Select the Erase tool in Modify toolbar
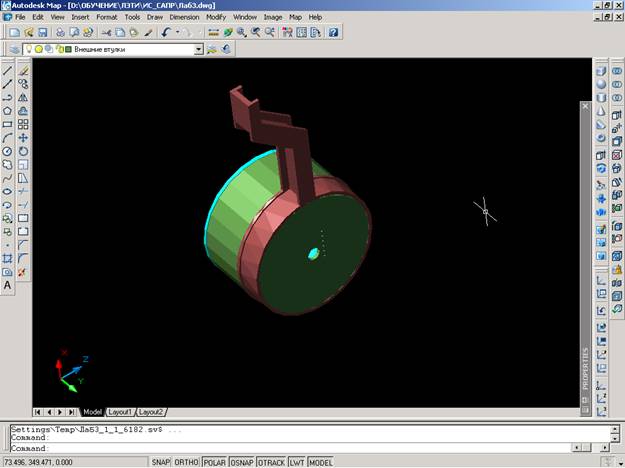The height and width of the screenshot is (468, 625). (23, 71)
